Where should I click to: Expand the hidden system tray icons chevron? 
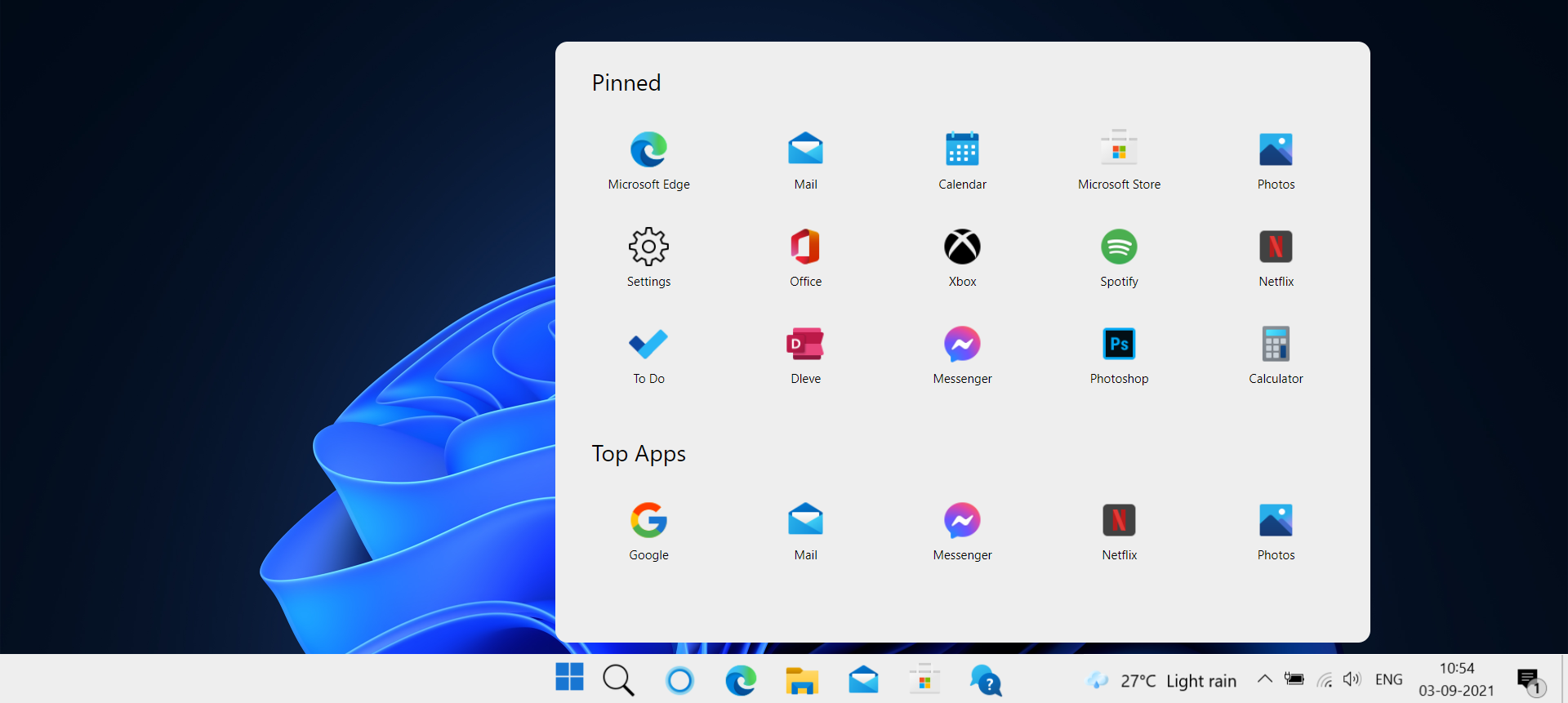1264,679
